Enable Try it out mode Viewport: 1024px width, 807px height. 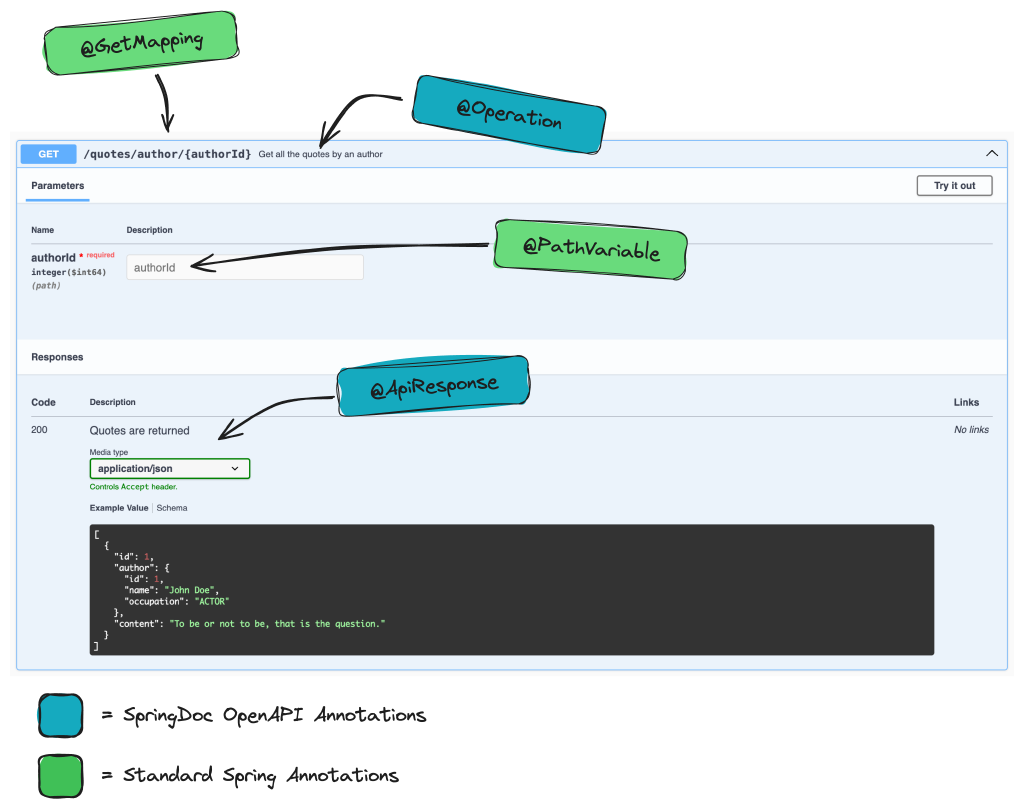953,185
